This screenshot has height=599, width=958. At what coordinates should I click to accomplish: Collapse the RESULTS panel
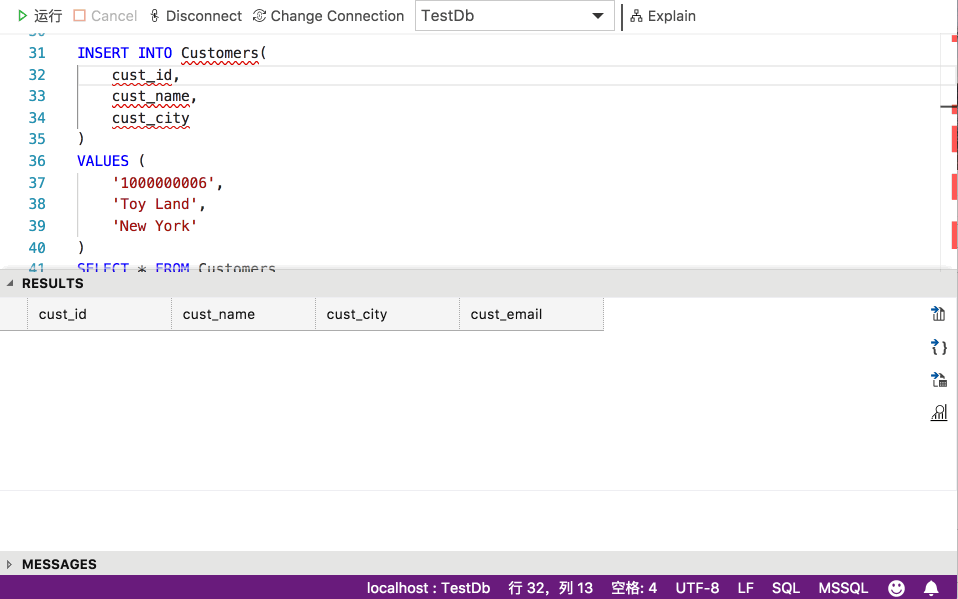click(x=10, y=283)
